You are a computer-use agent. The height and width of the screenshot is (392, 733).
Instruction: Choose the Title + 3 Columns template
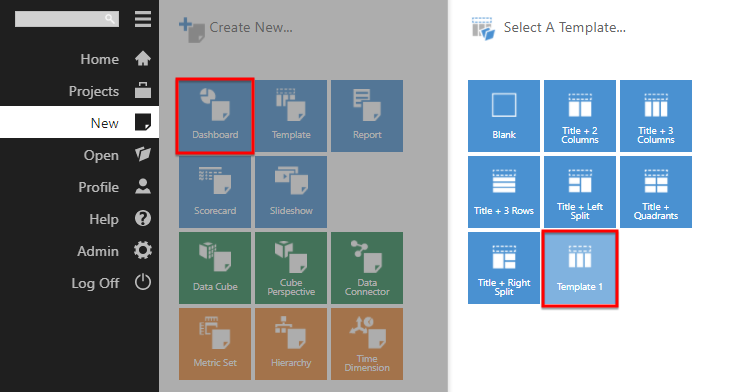point(656,116)
